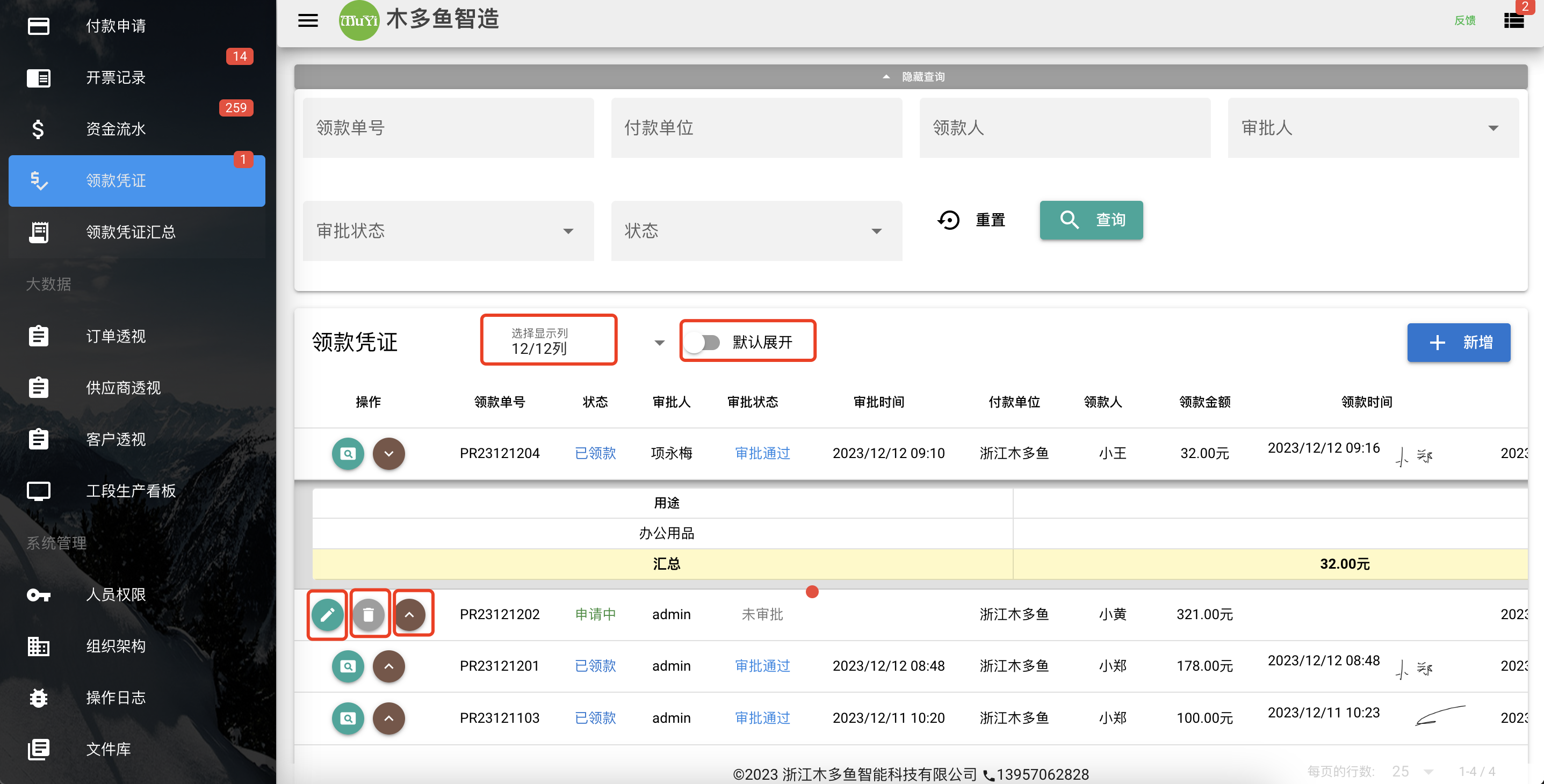
Task: Open the 状态 dropdown filter
Action: [756, 231]
